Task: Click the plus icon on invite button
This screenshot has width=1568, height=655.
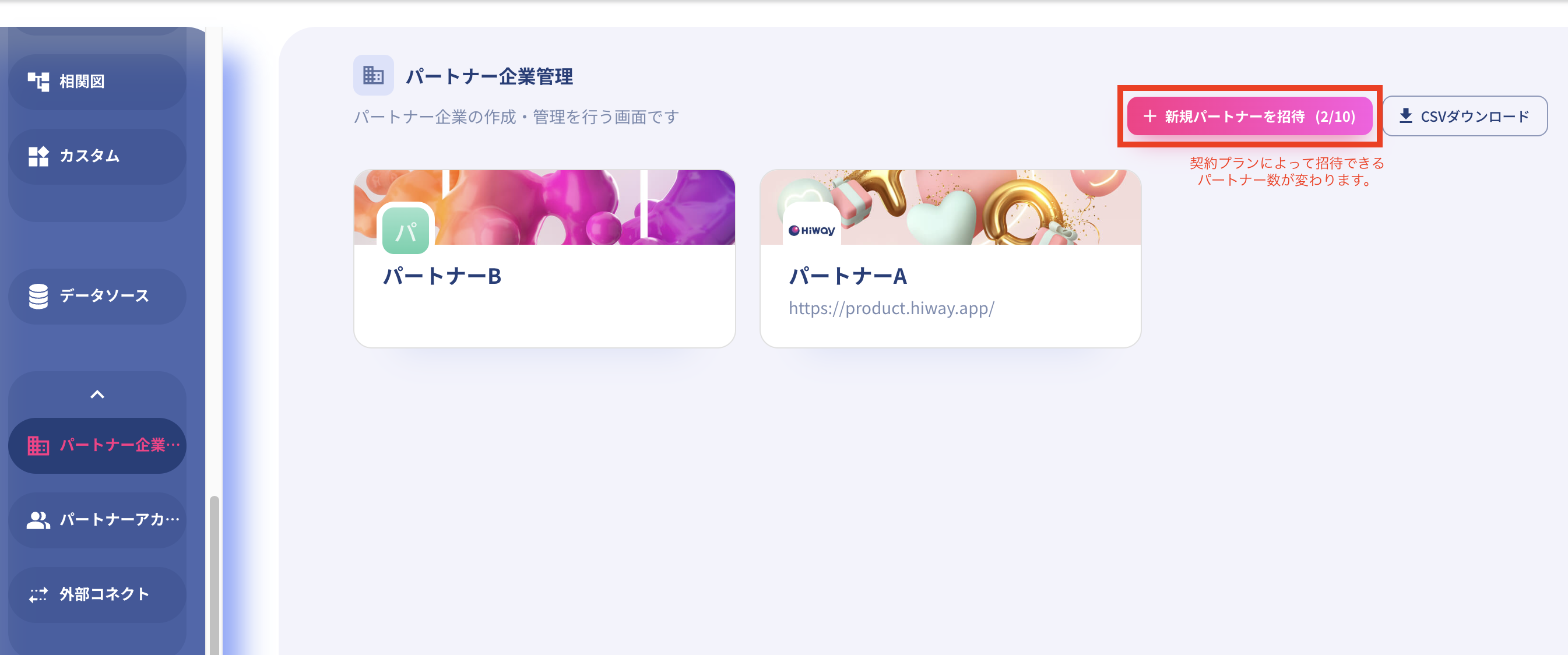Action: [1150, 117]
